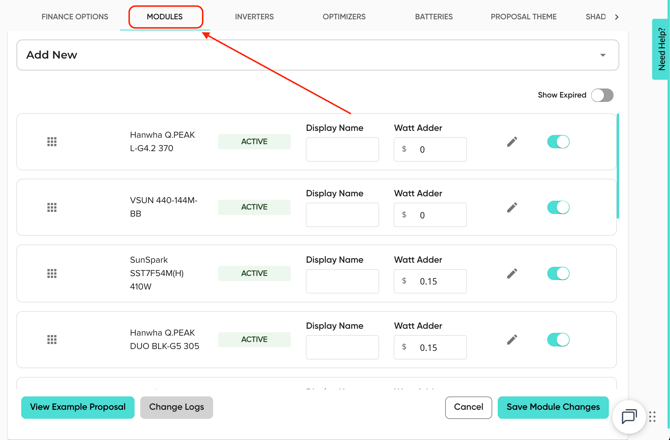The image size is (670, 440).
Task: Click the drag handle for SunSpark SST7F54M(H) 410W
Action: (52, 273)
